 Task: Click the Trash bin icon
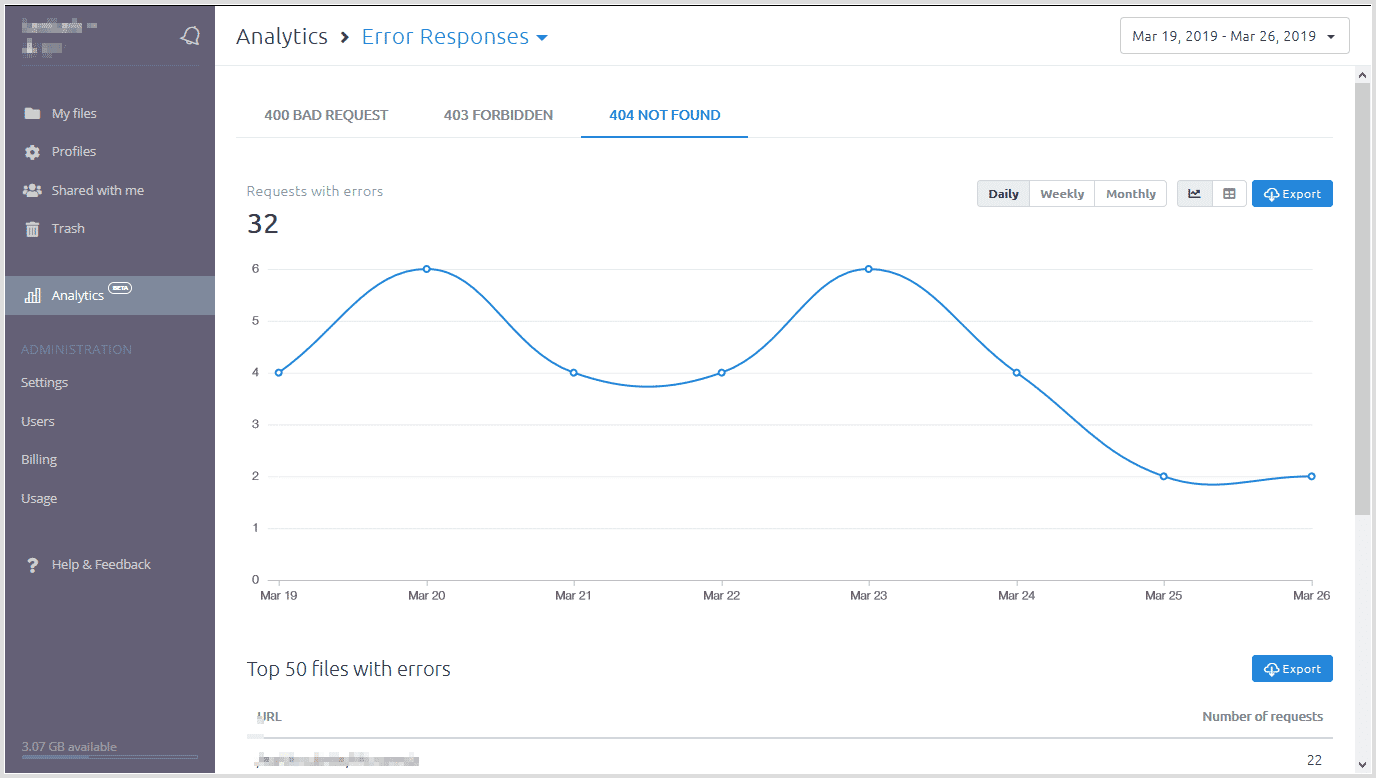click(33, 229)
